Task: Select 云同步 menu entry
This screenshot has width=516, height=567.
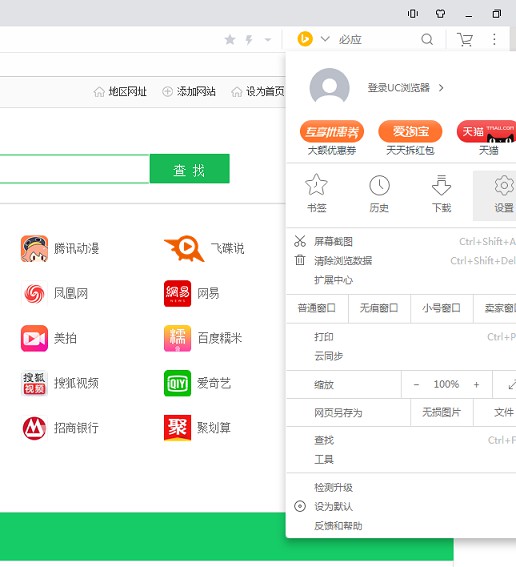Action: 328,356
